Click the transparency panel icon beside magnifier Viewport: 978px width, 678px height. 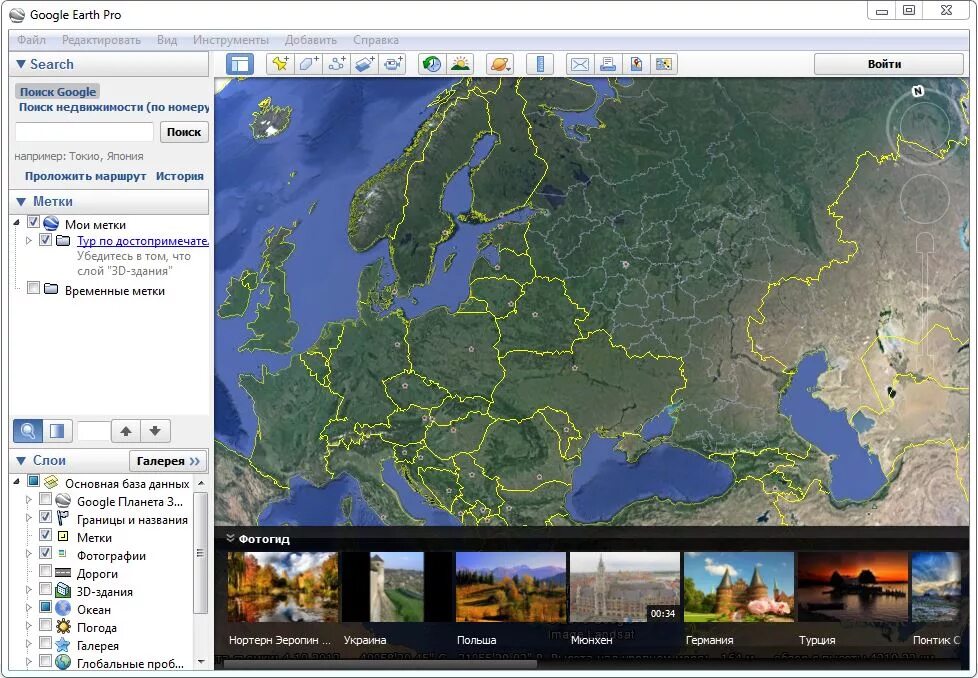57,430
